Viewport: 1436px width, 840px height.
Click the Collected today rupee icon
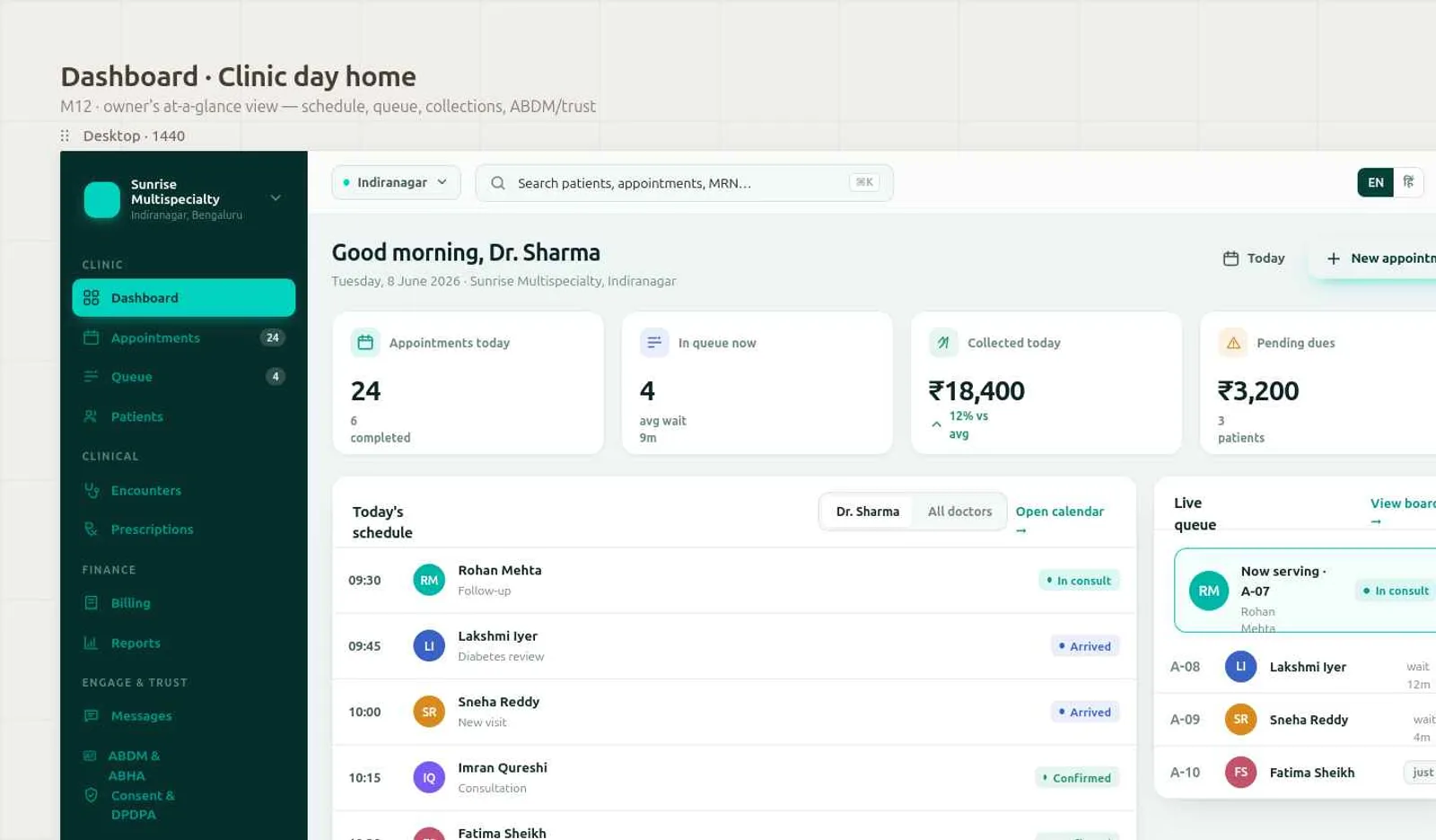point(943,343)
